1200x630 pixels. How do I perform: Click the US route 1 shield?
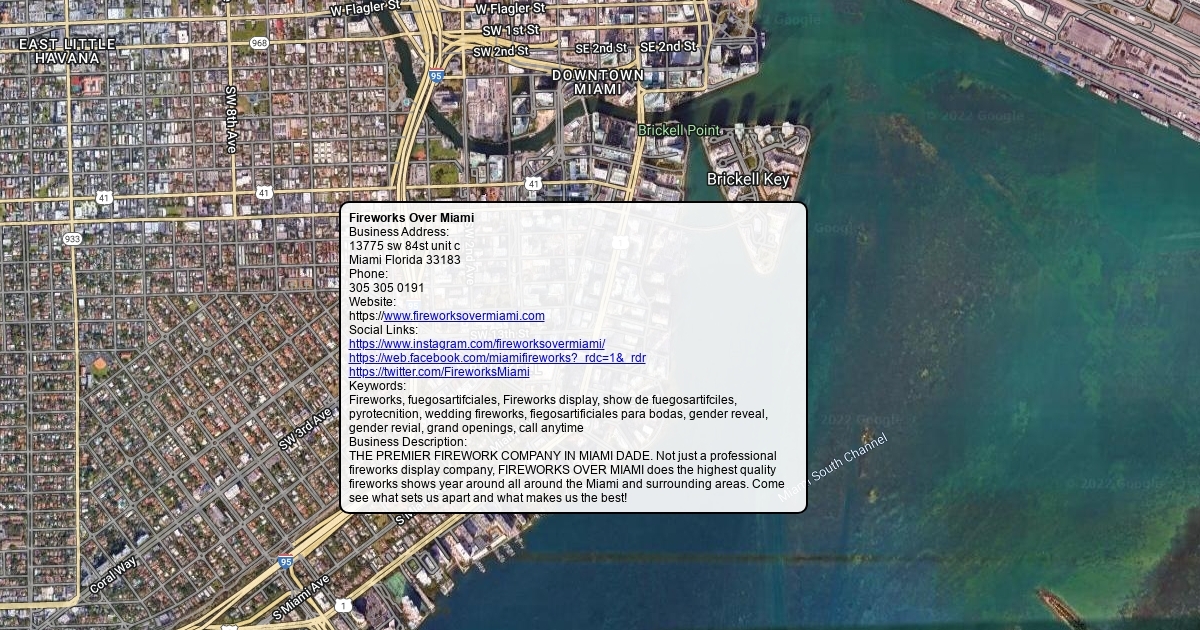[x=343, y=605]
